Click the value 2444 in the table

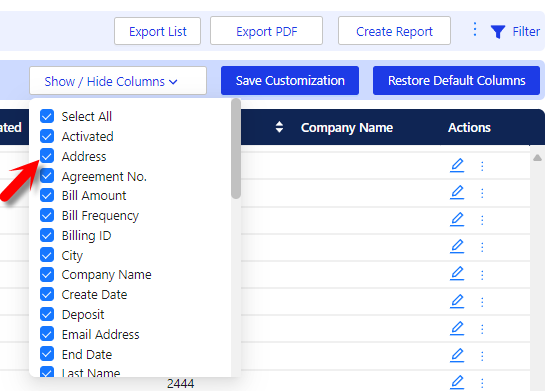coord(181,384)
